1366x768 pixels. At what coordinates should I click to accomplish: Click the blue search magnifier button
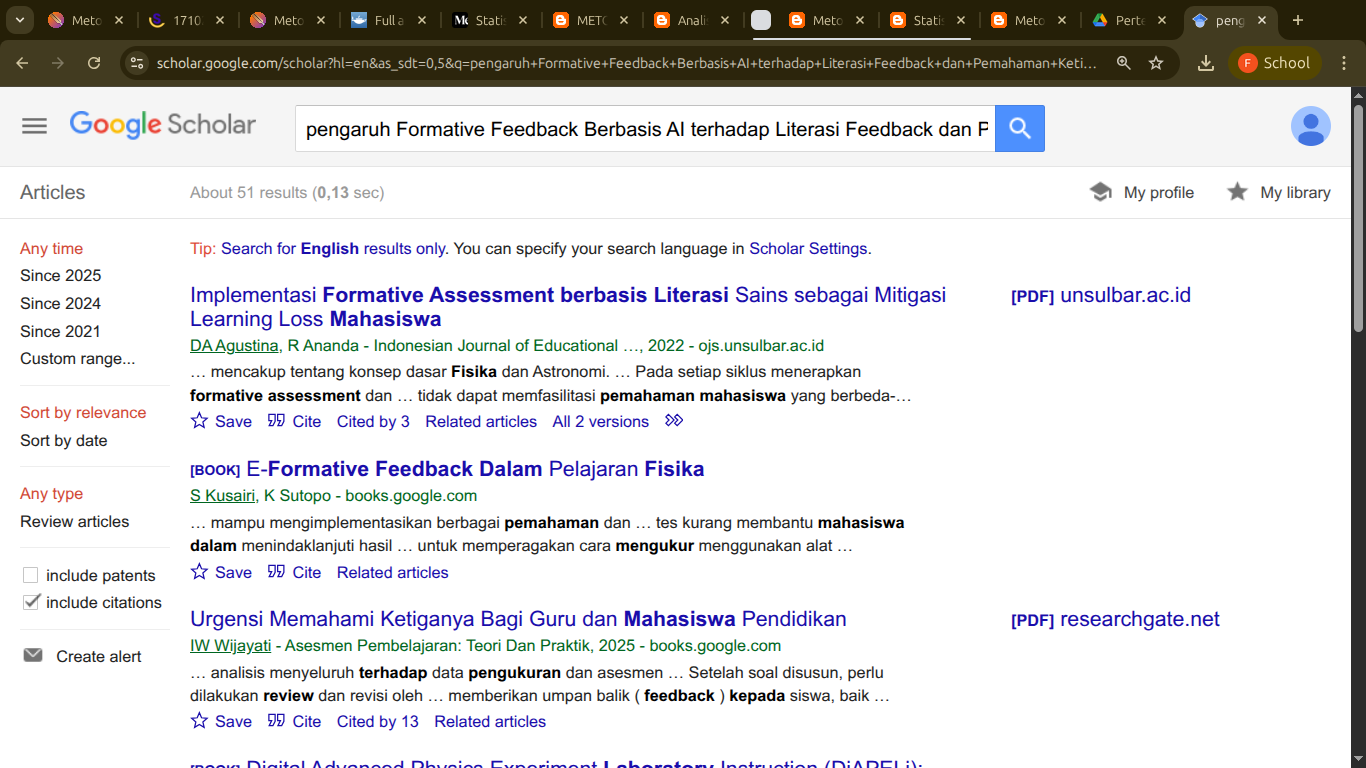[1019, 128]
